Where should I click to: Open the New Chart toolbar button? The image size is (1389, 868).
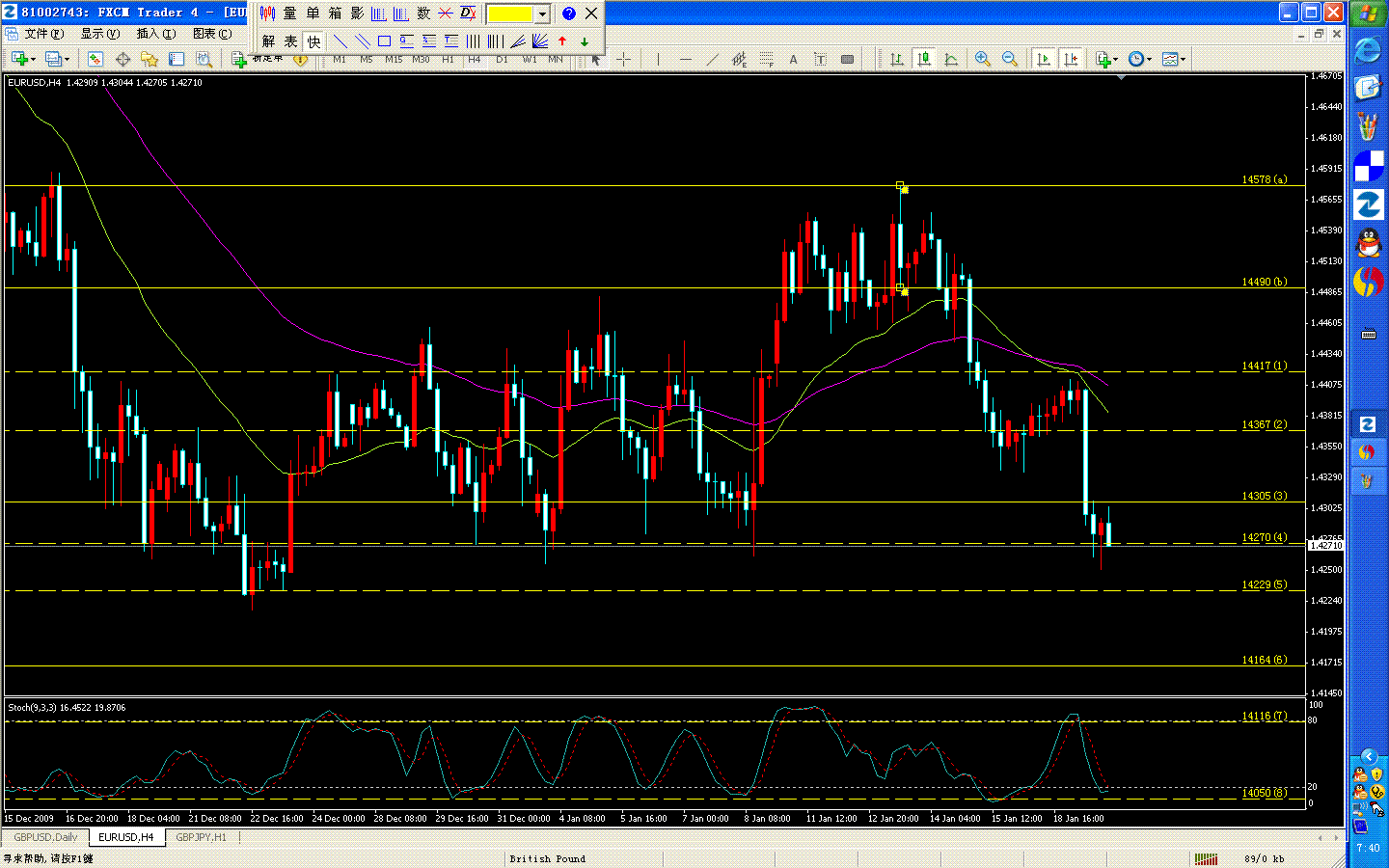18,60
